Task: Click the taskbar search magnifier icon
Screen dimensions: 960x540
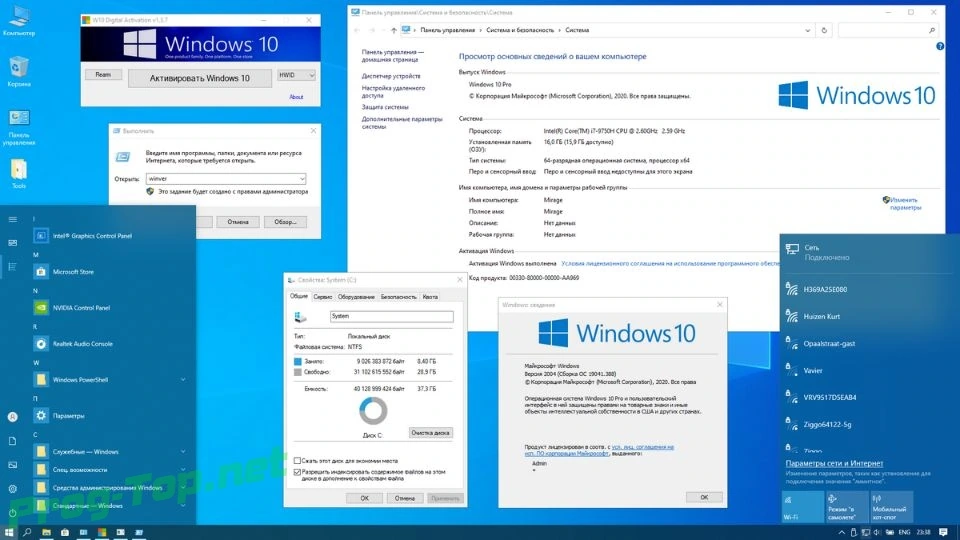Action: pos(27,533)
